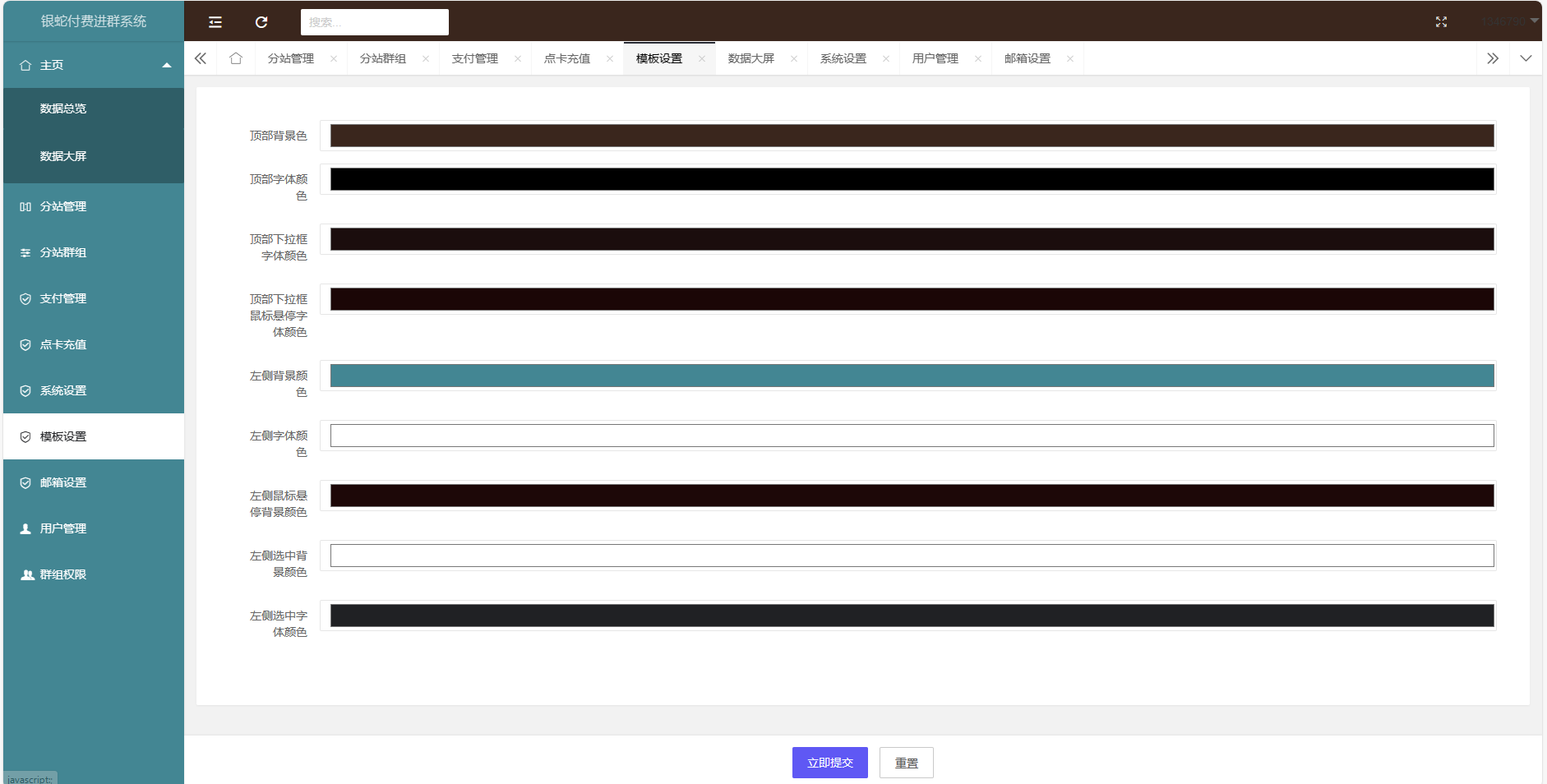
Task: Toggle the sidebar collapse hamburger icon
Action: pyautogui.click(x=215, y=22)
